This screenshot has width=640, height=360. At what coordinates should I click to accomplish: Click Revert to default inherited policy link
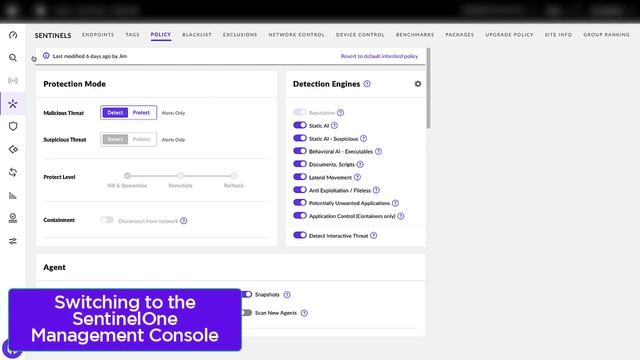pyautogui.click(x=379, y=56)
